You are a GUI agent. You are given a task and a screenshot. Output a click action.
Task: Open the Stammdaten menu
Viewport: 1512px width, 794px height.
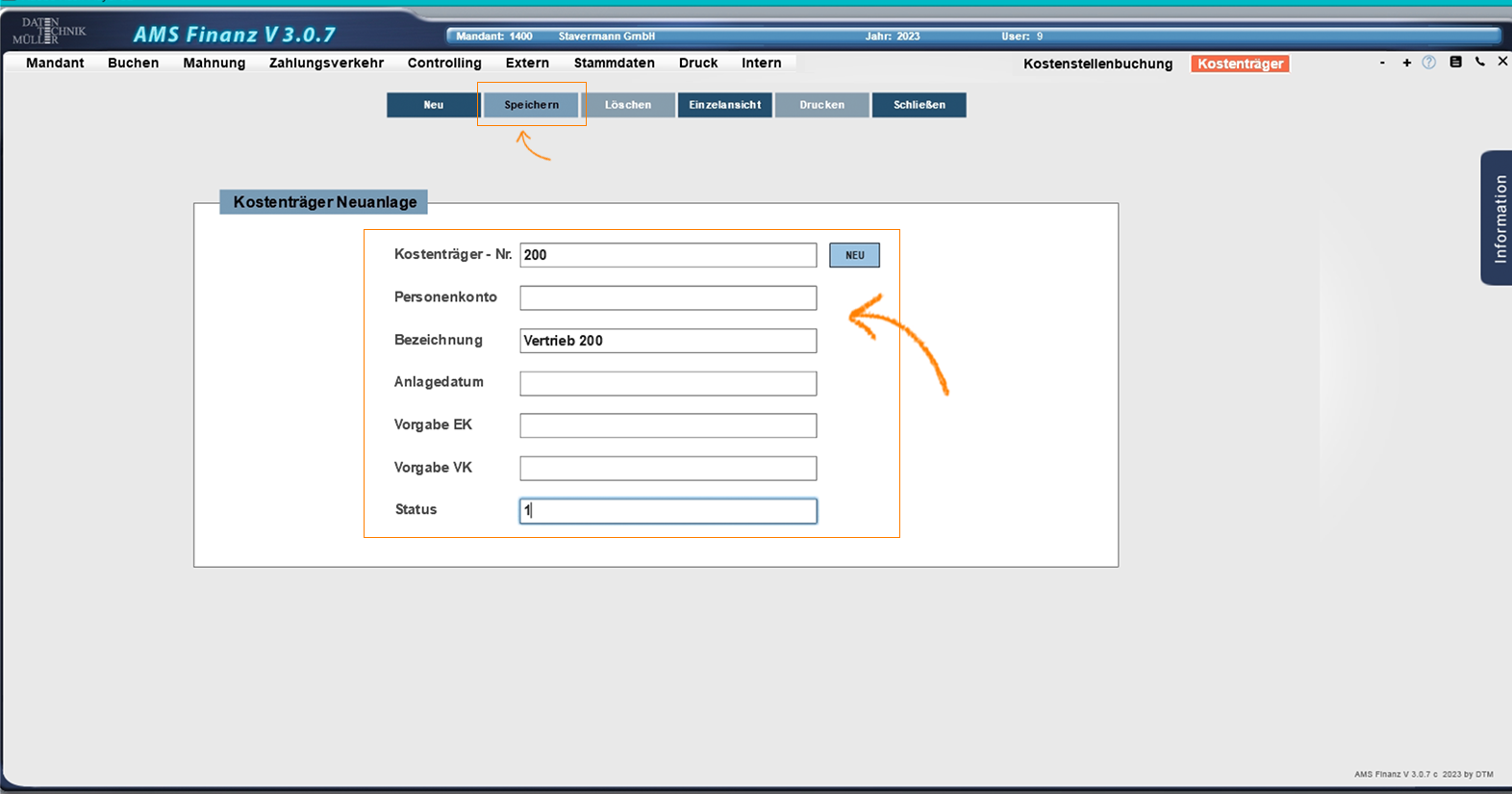point(614,63)
